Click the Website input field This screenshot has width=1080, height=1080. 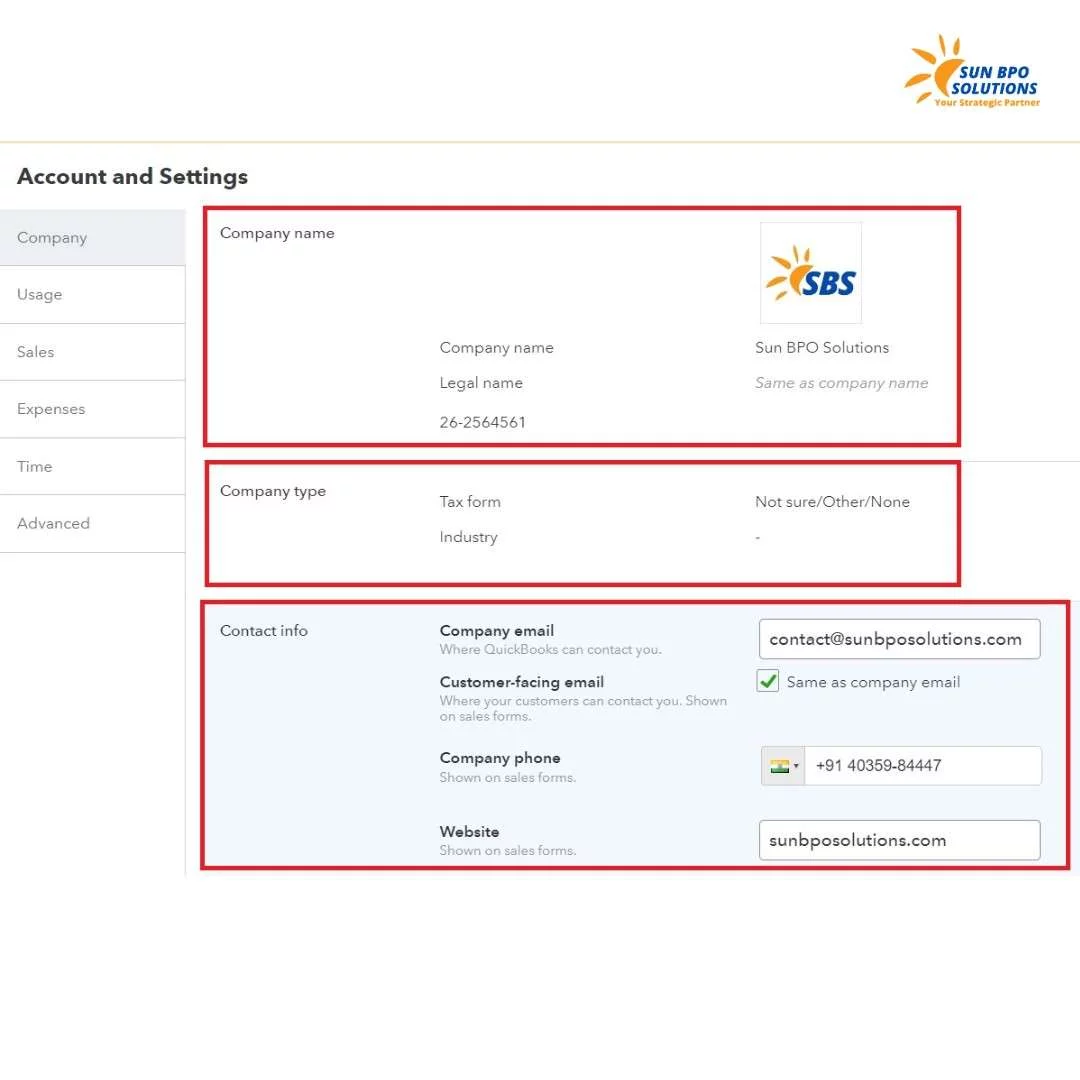point(900,840)
